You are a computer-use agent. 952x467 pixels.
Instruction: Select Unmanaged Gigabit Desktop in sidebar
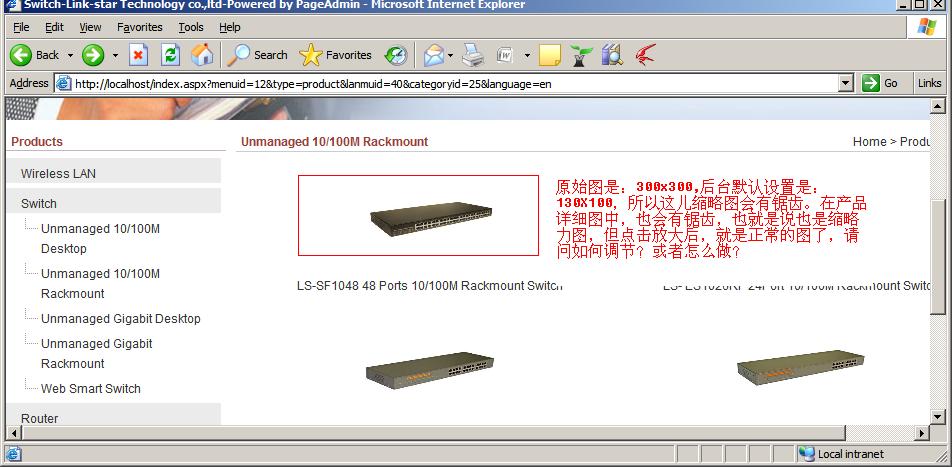coord(120,318)
